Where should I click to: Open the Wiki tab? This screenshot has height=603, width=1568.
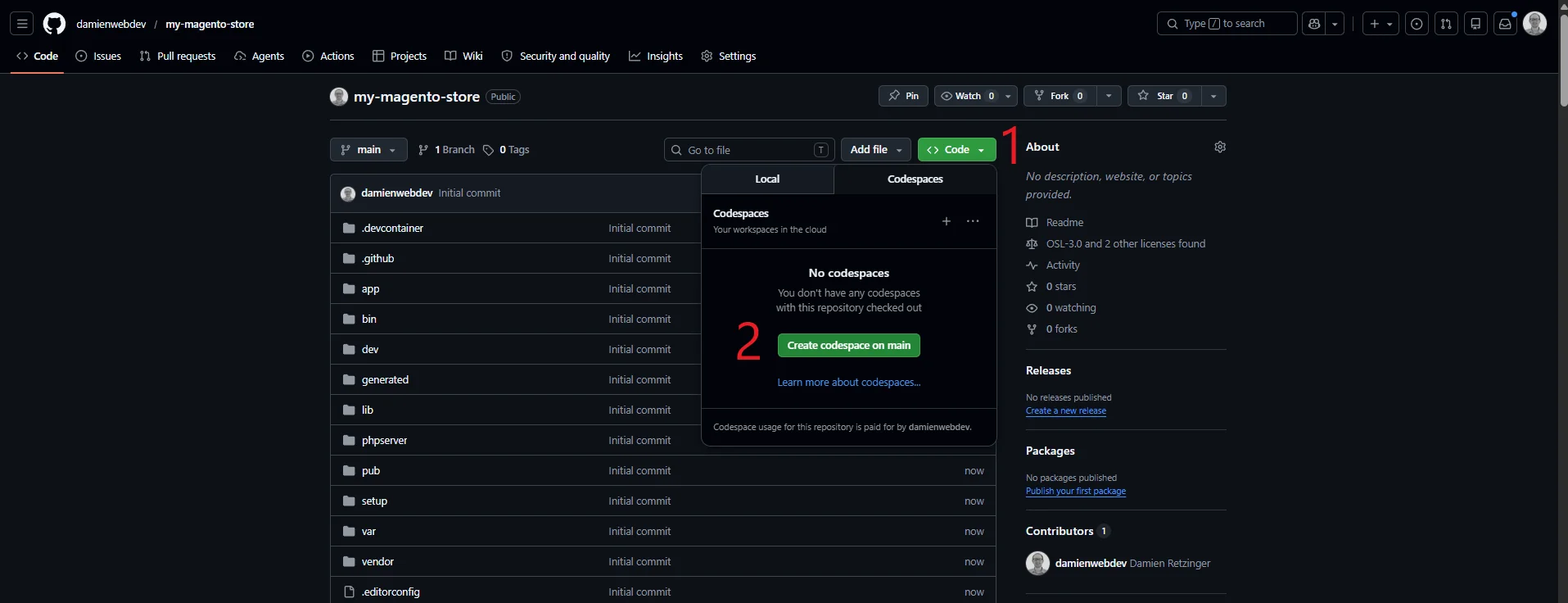coord(463,56)
